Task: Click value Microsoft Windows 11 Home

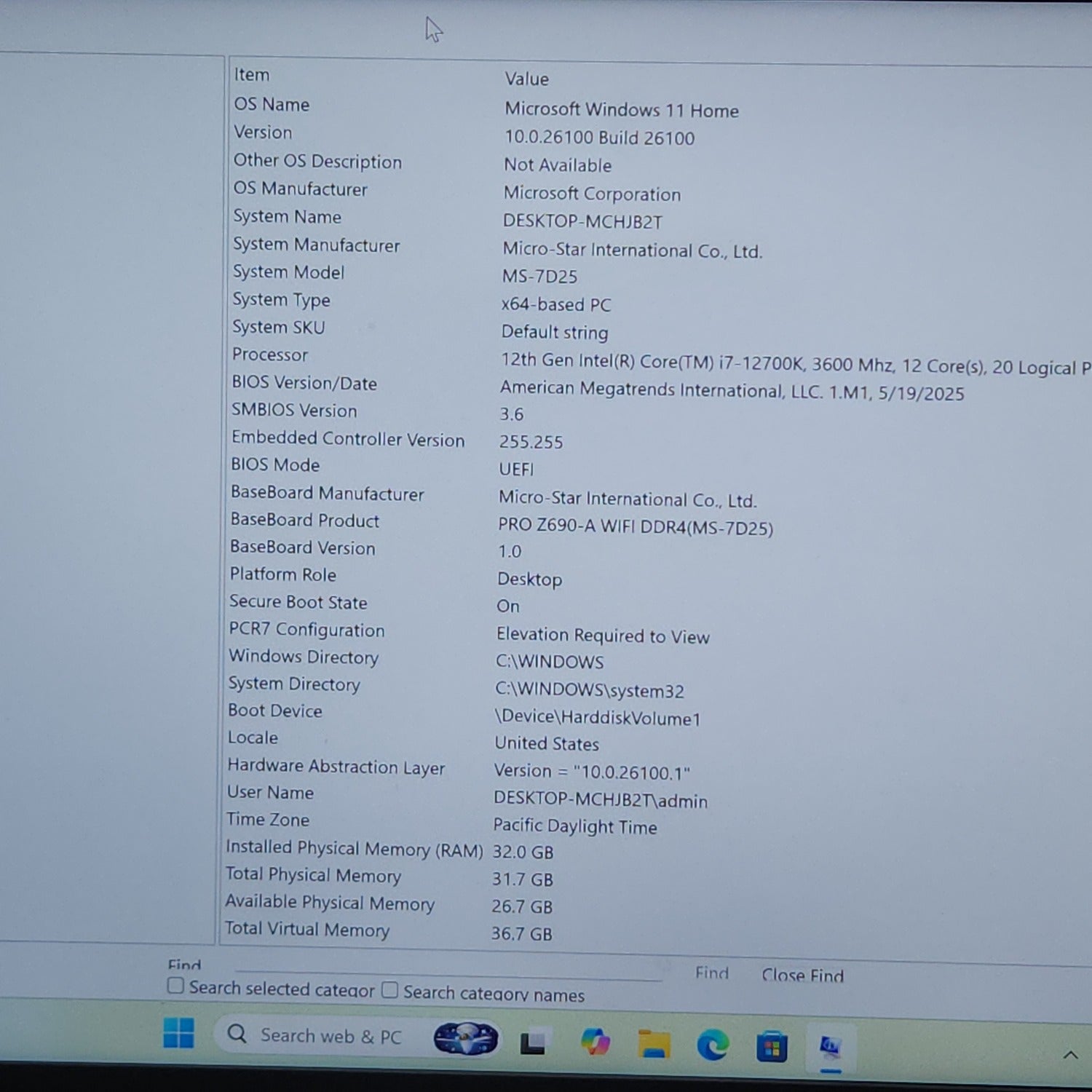Action: tap(622, 110)
